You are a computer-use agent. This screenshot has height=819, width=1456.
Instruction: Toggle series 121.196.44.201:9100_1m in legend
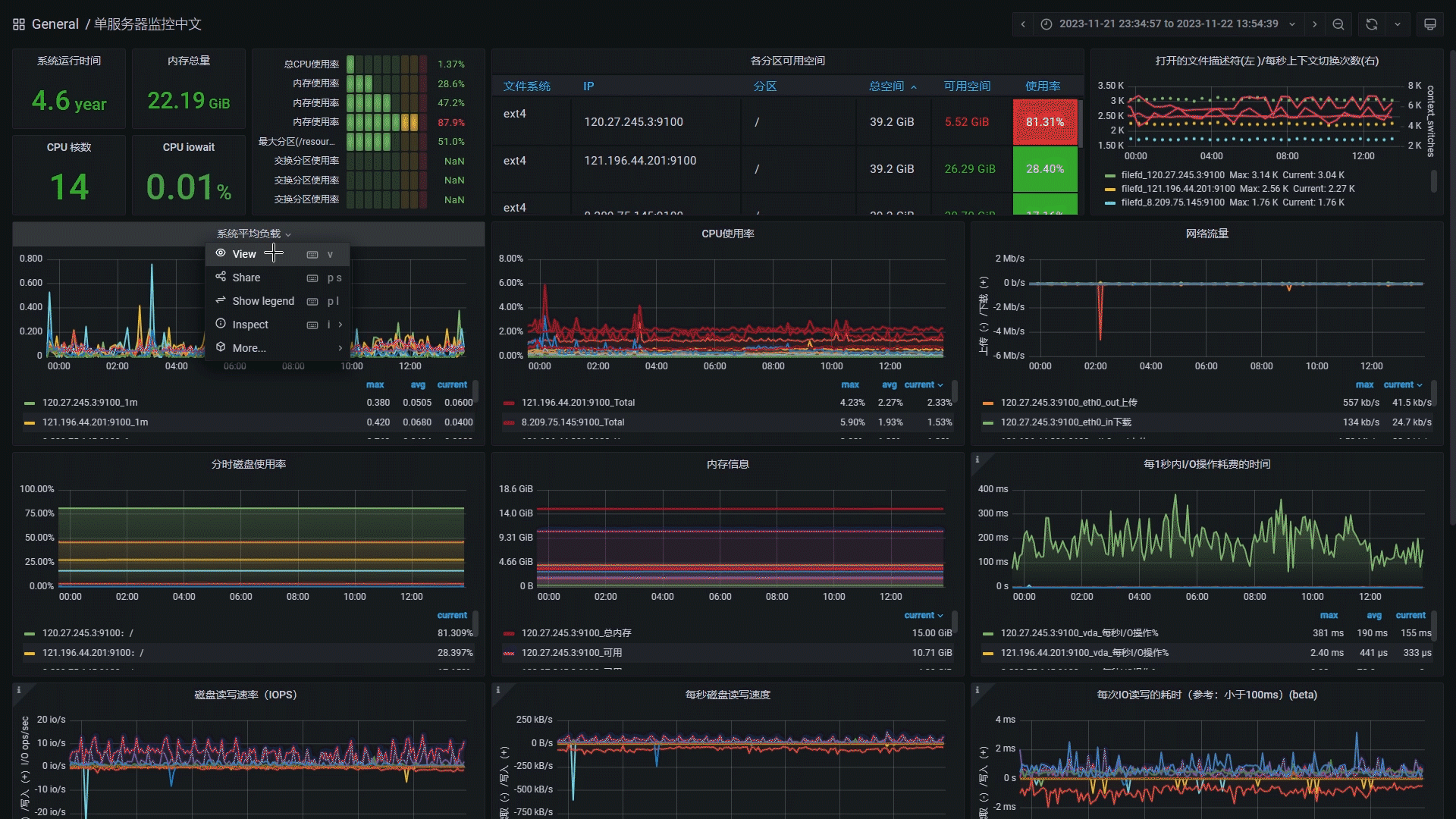pyautogui.click(x=95, y=422)
